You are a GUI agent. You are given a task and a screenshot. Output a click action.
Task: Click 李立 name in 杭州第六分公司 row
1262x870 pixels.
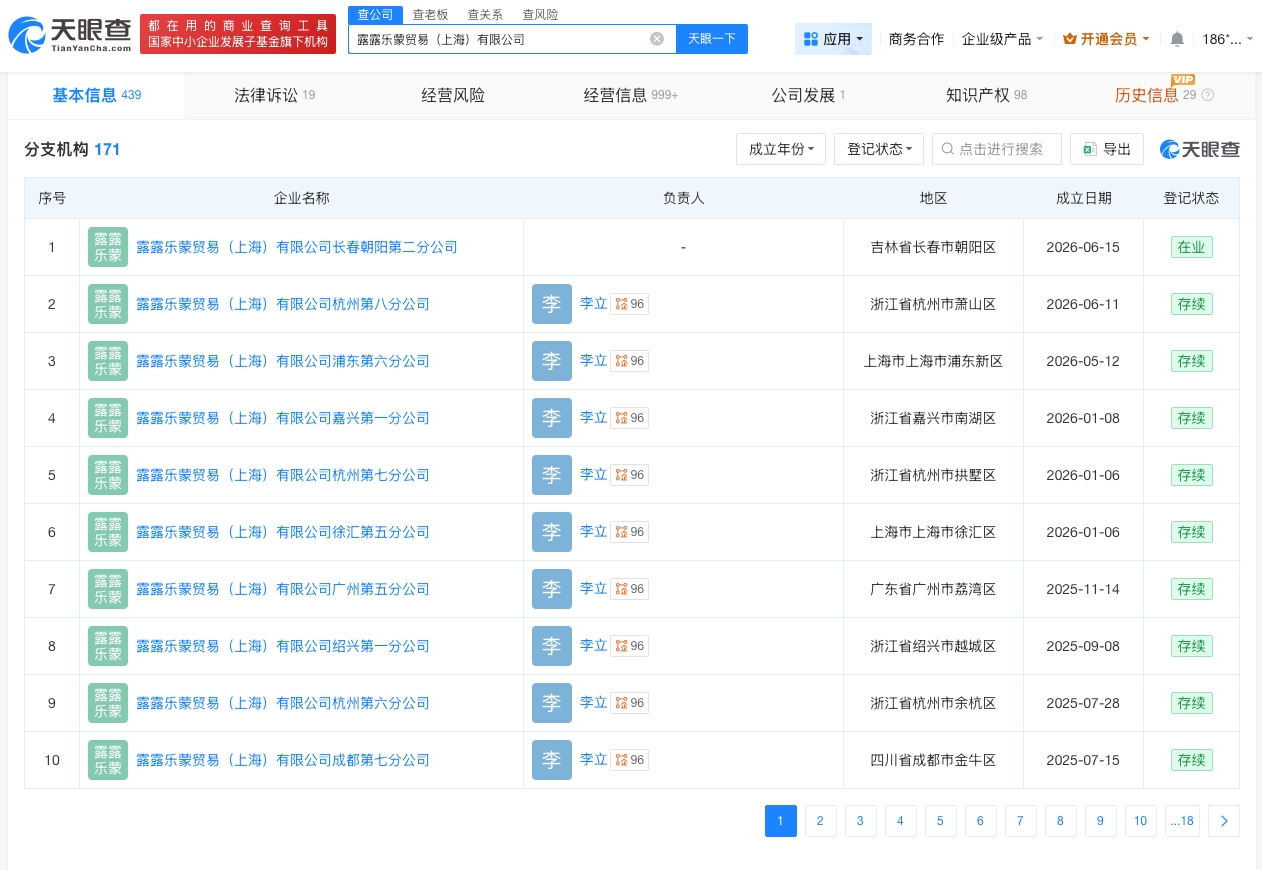pos(593,703)
